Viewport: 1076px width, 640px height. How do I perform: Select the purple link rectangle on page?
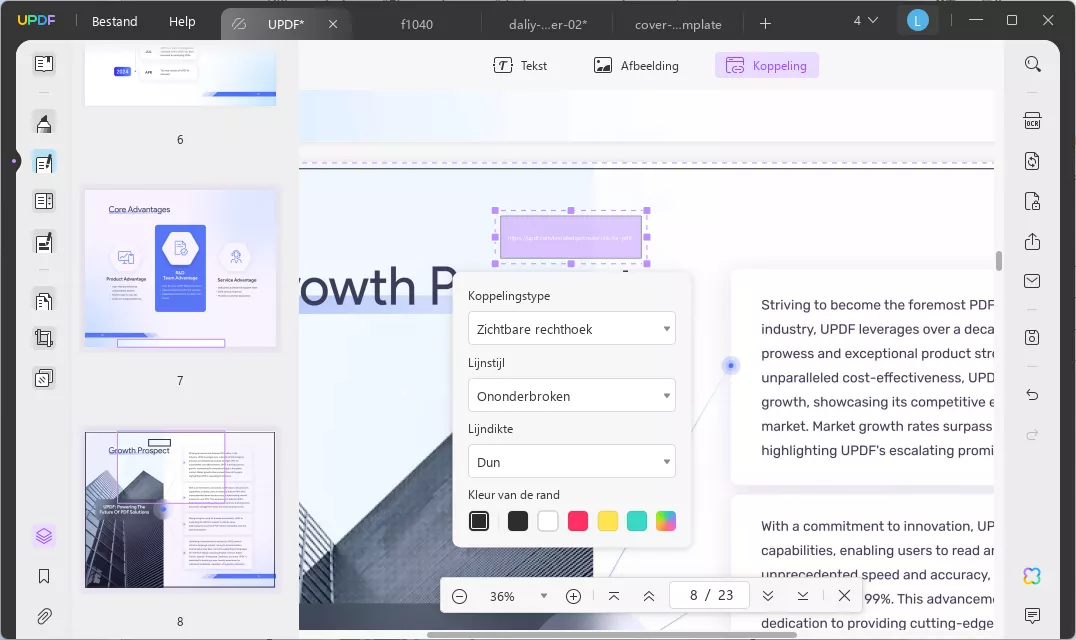tap(571, 237)
